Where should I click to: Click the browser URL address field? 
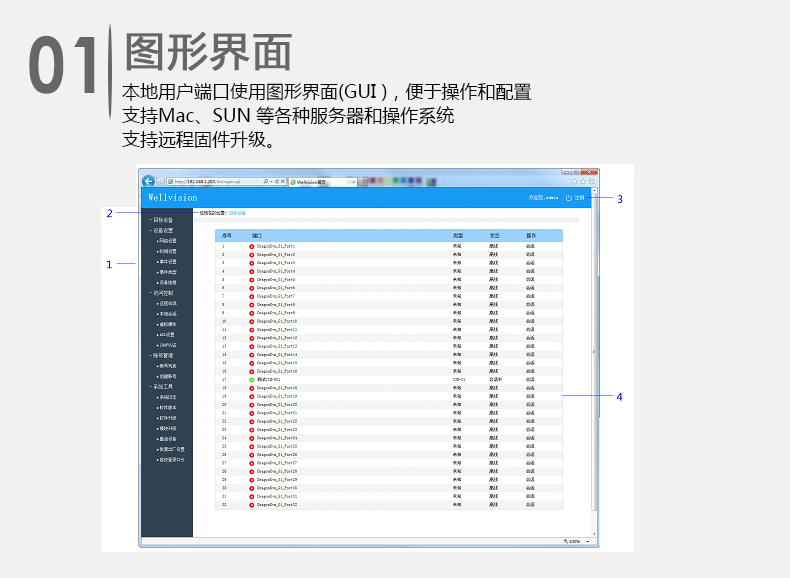[215, 182]
